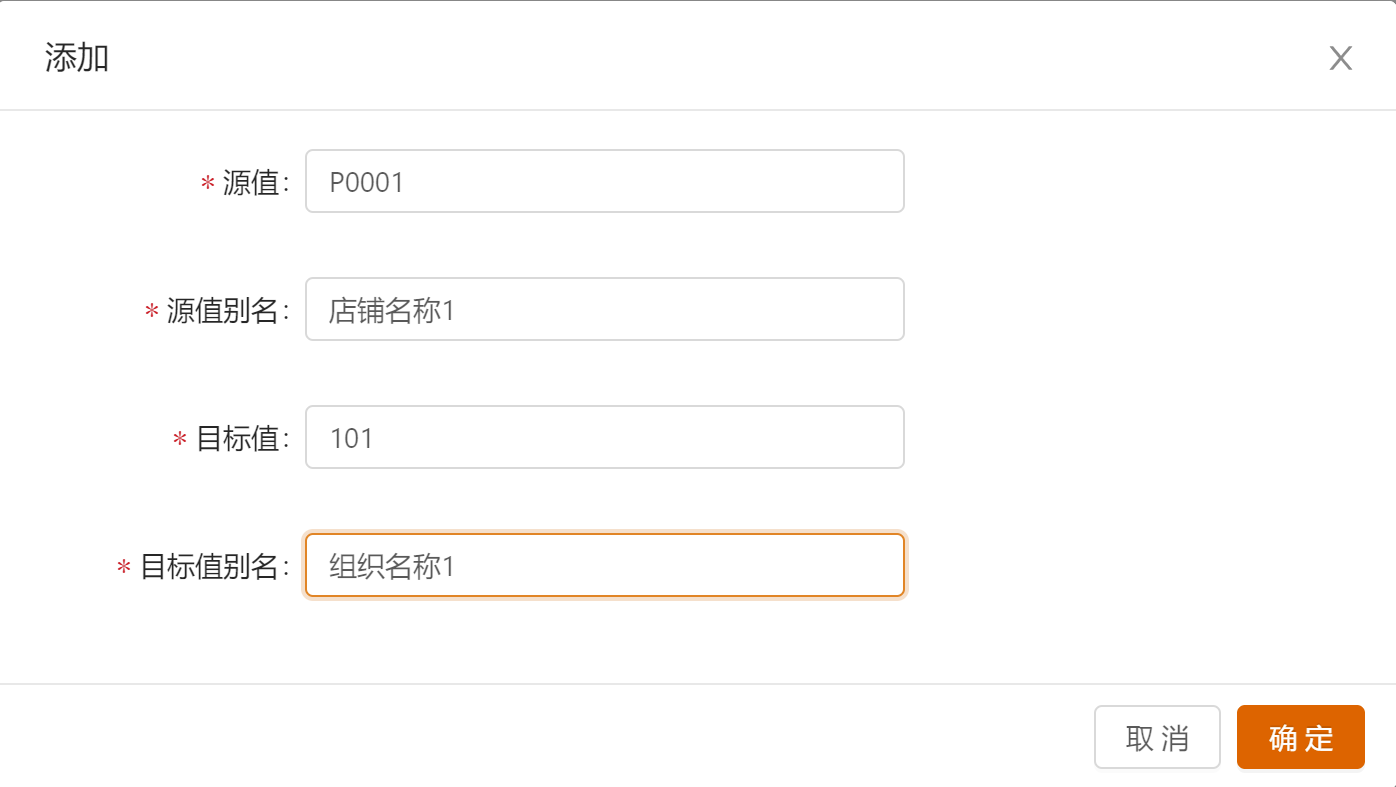Viewport: 1396px width, 787px height.
Task: Click the 源值别名 field label
Action: 223,310
